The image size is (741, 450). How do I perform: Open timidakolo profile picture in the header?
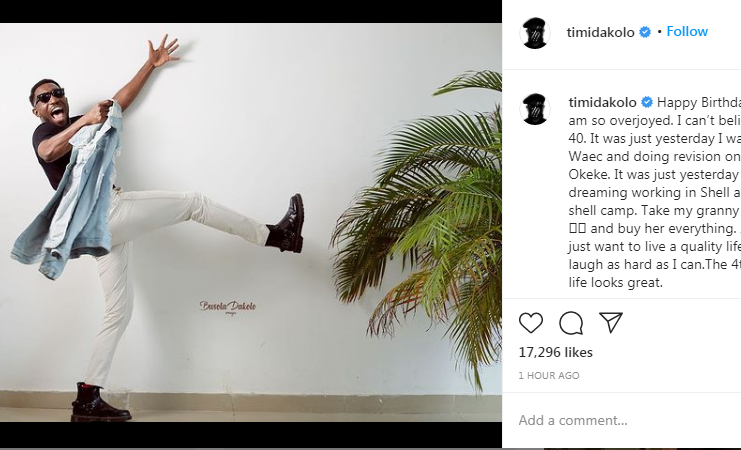[535, 33]
